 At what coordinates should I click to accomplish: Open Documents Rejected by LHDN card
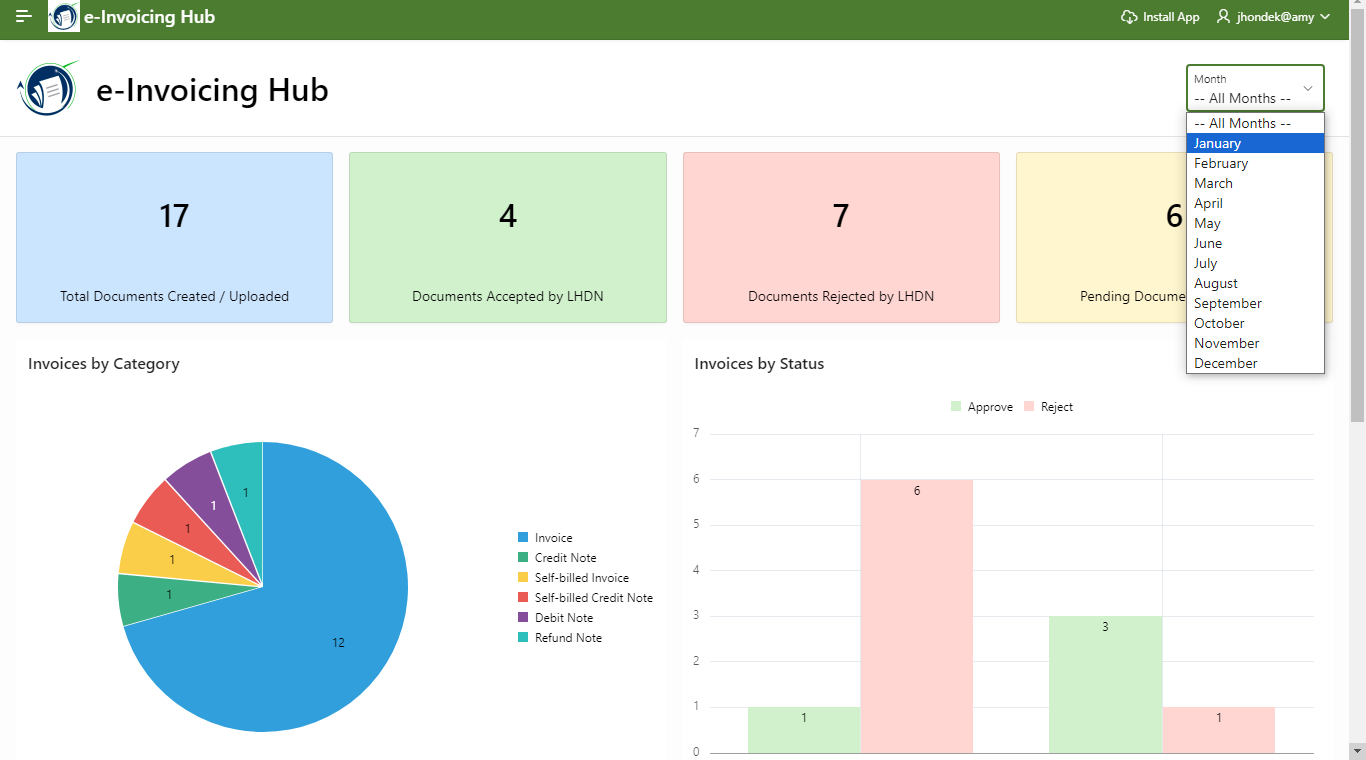841,238
